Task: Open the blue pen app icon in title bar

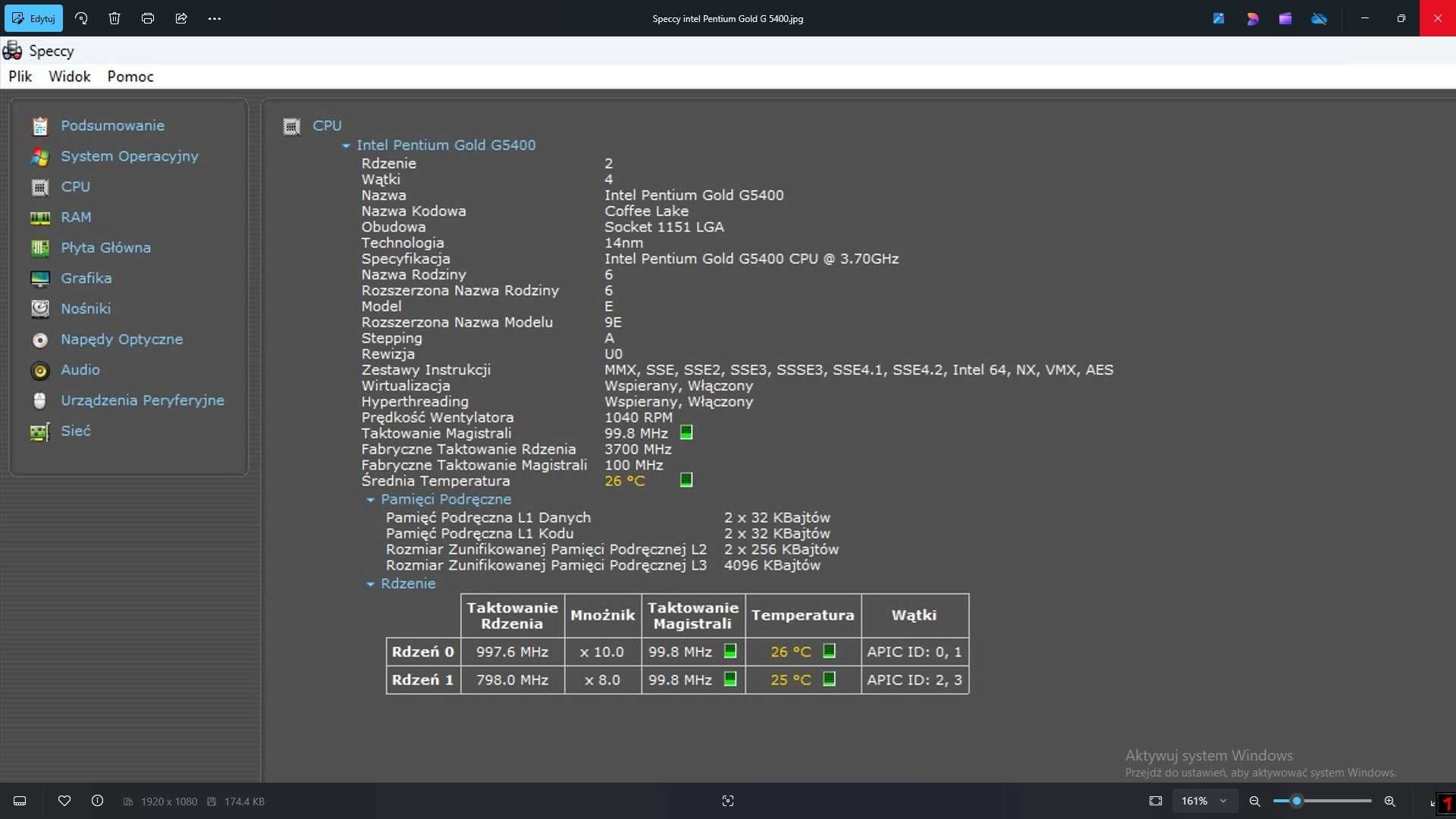Action: (x=1219, y=18)
